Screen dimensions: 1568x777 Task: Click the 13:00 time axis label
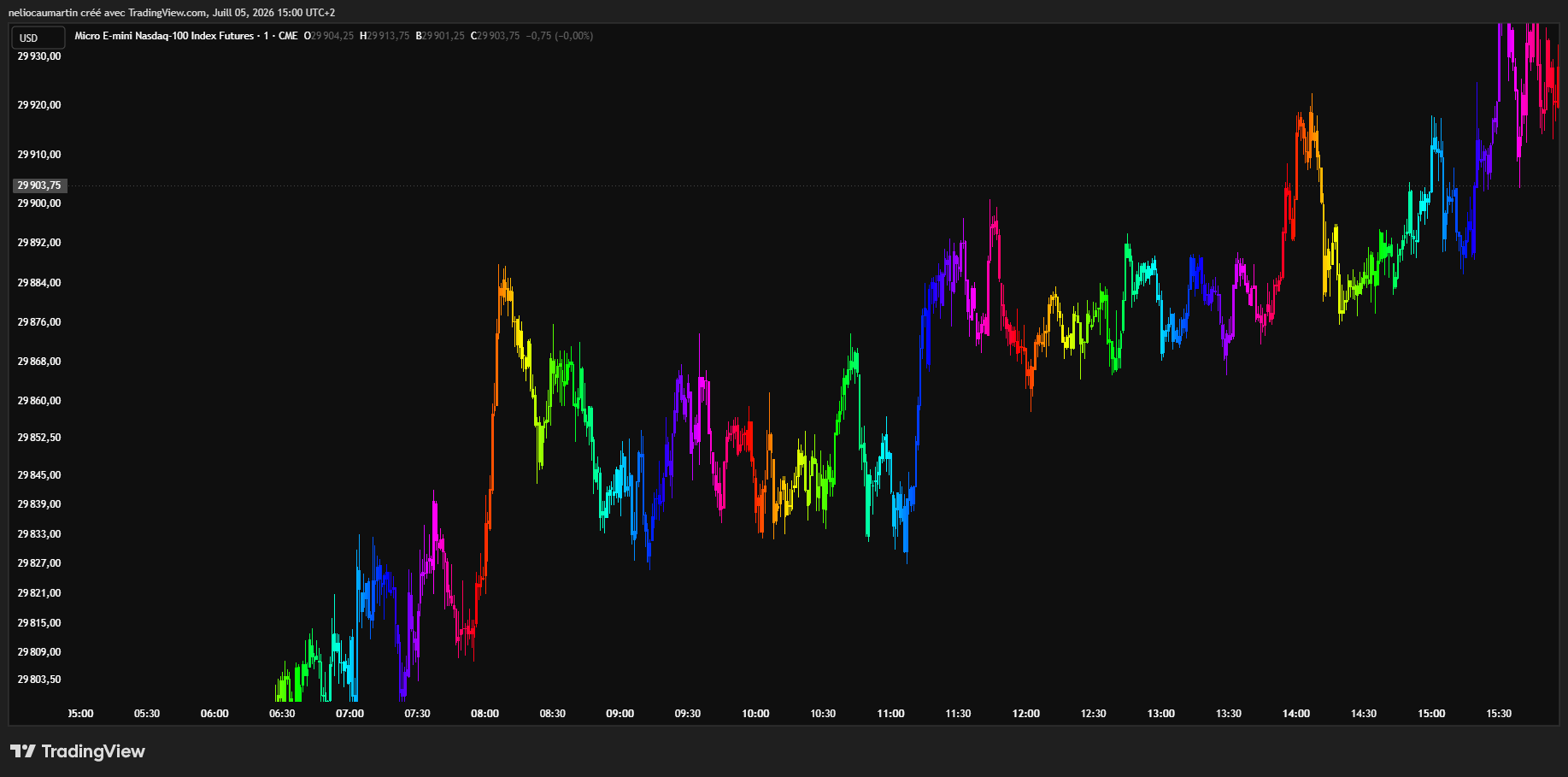(1160, 714)
